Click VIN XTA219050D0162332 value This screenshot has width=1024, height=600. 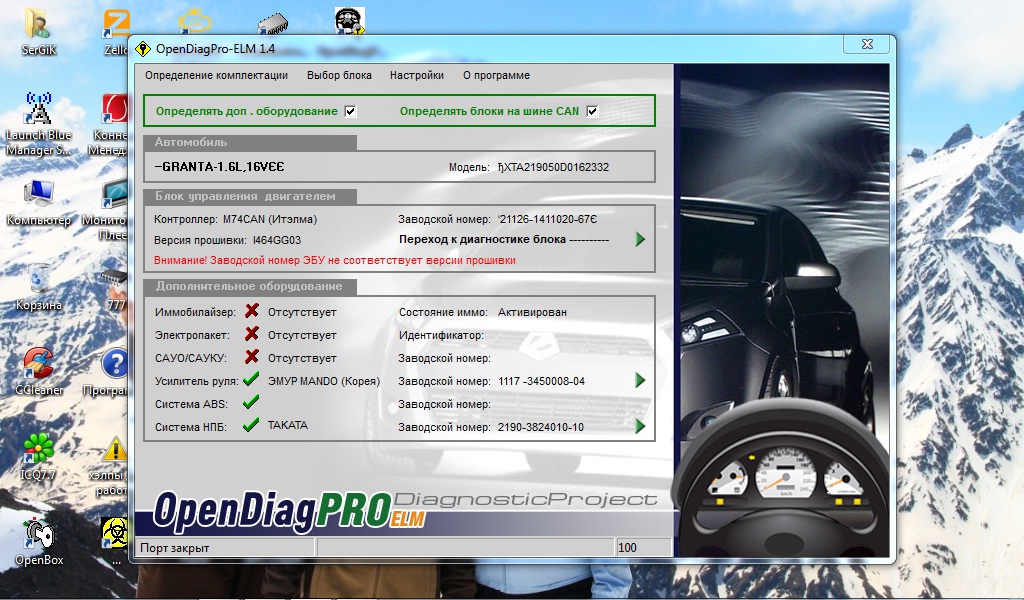(x=553, y=167)
